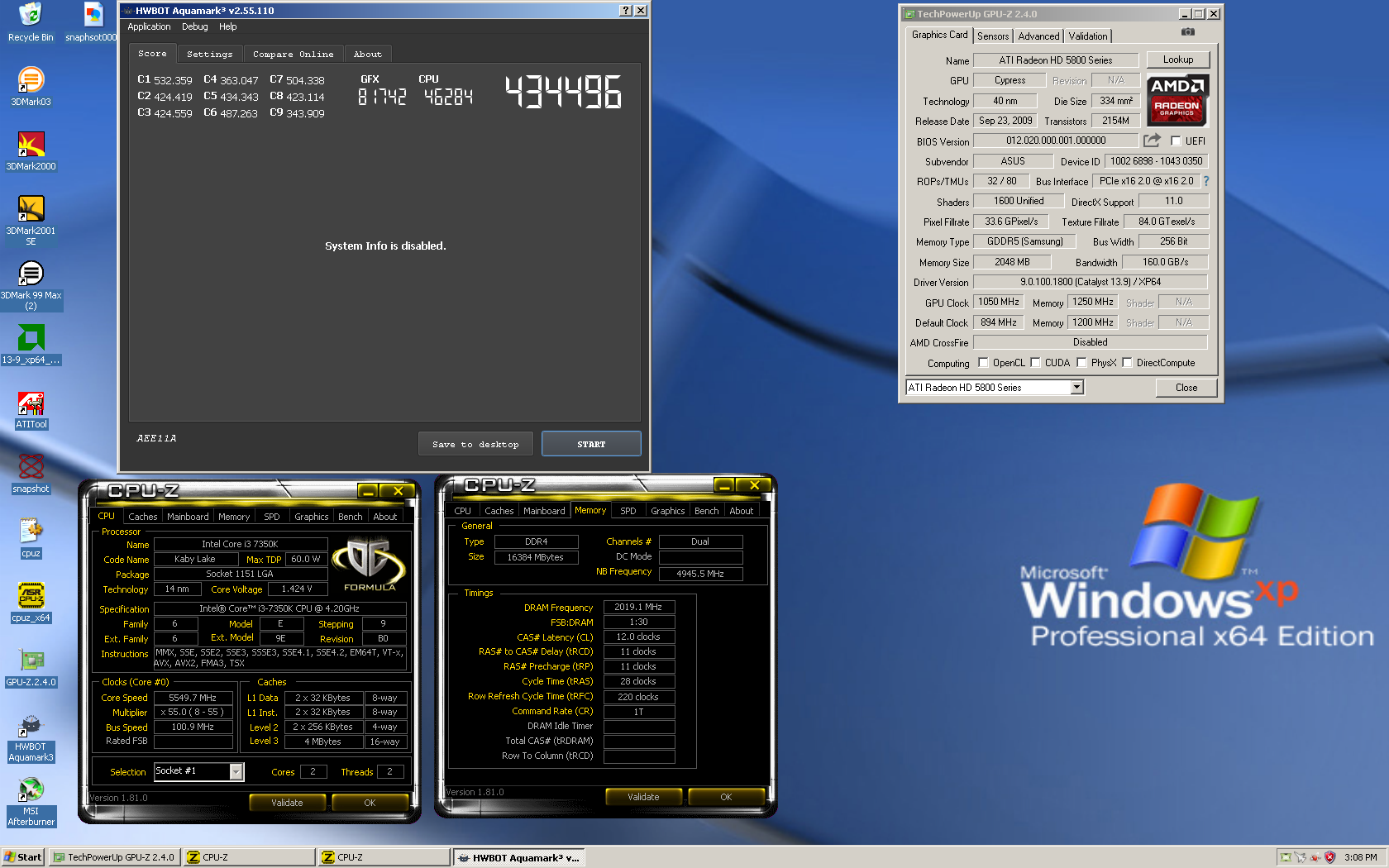Open Caches tab in left CPU-Z window
Viewport: 1389px width, 868px height.
(x=143, y=517)
